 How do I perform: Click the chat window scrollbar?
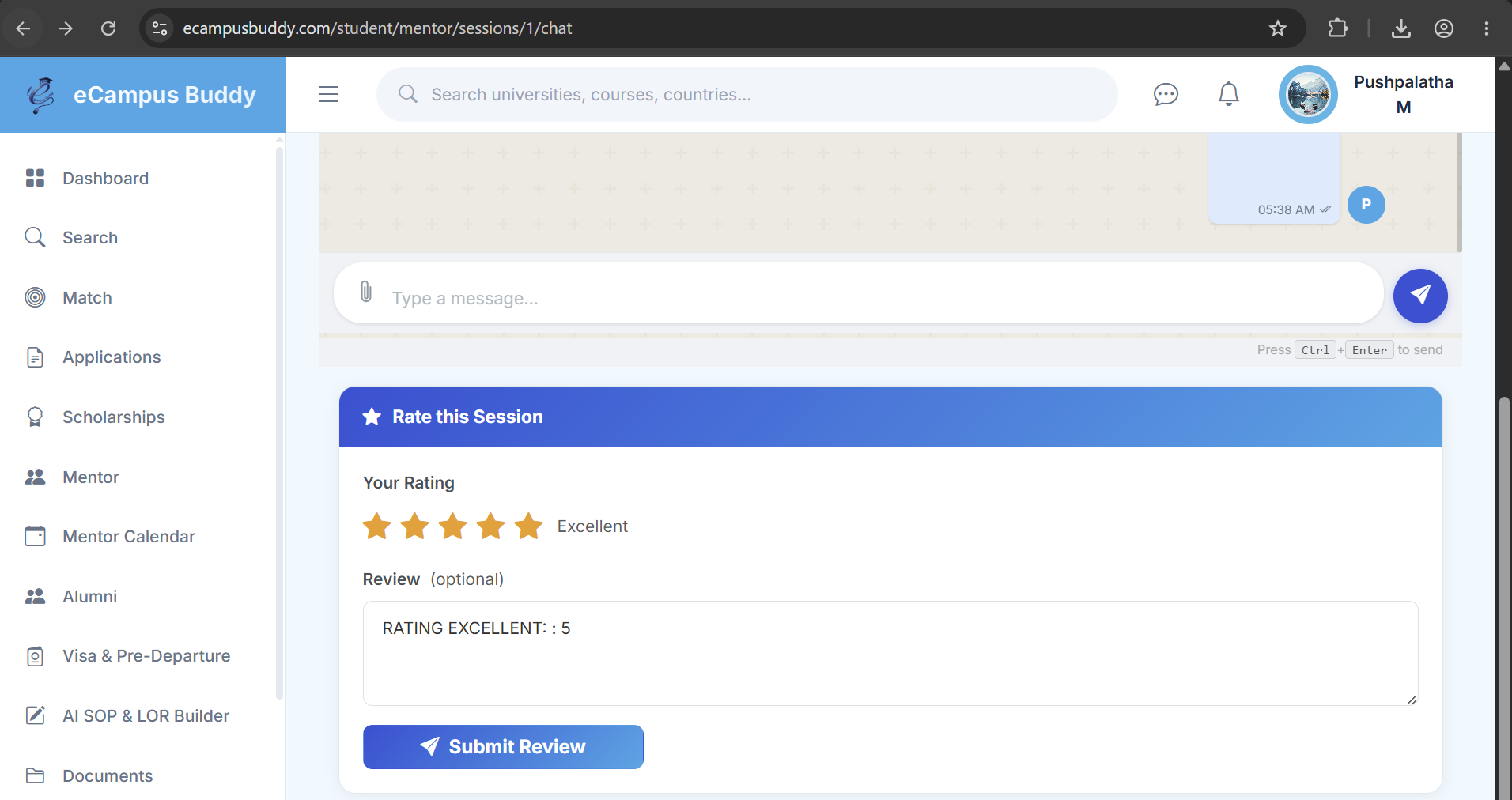[1459, 193]
